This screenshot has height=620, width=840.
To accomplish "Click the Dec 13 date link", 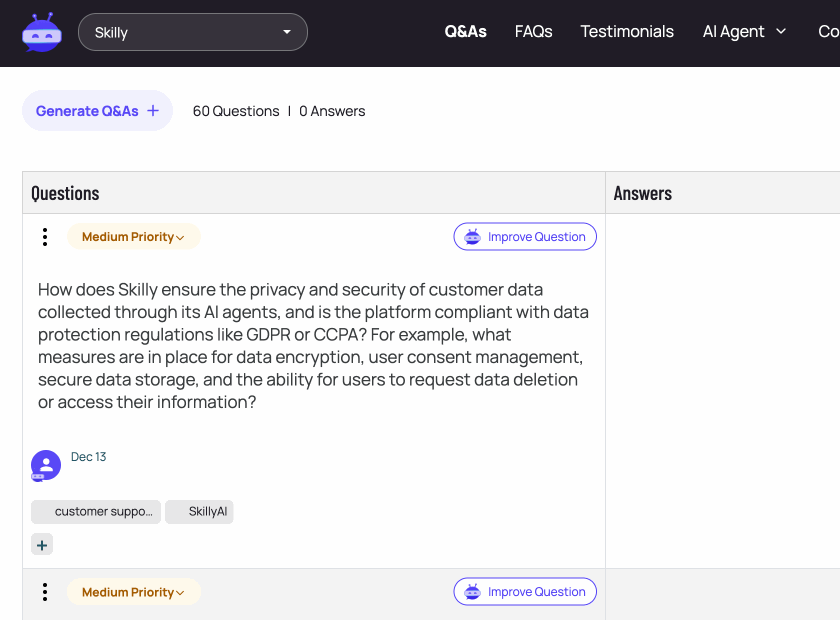I will click(x=88, y=457).
